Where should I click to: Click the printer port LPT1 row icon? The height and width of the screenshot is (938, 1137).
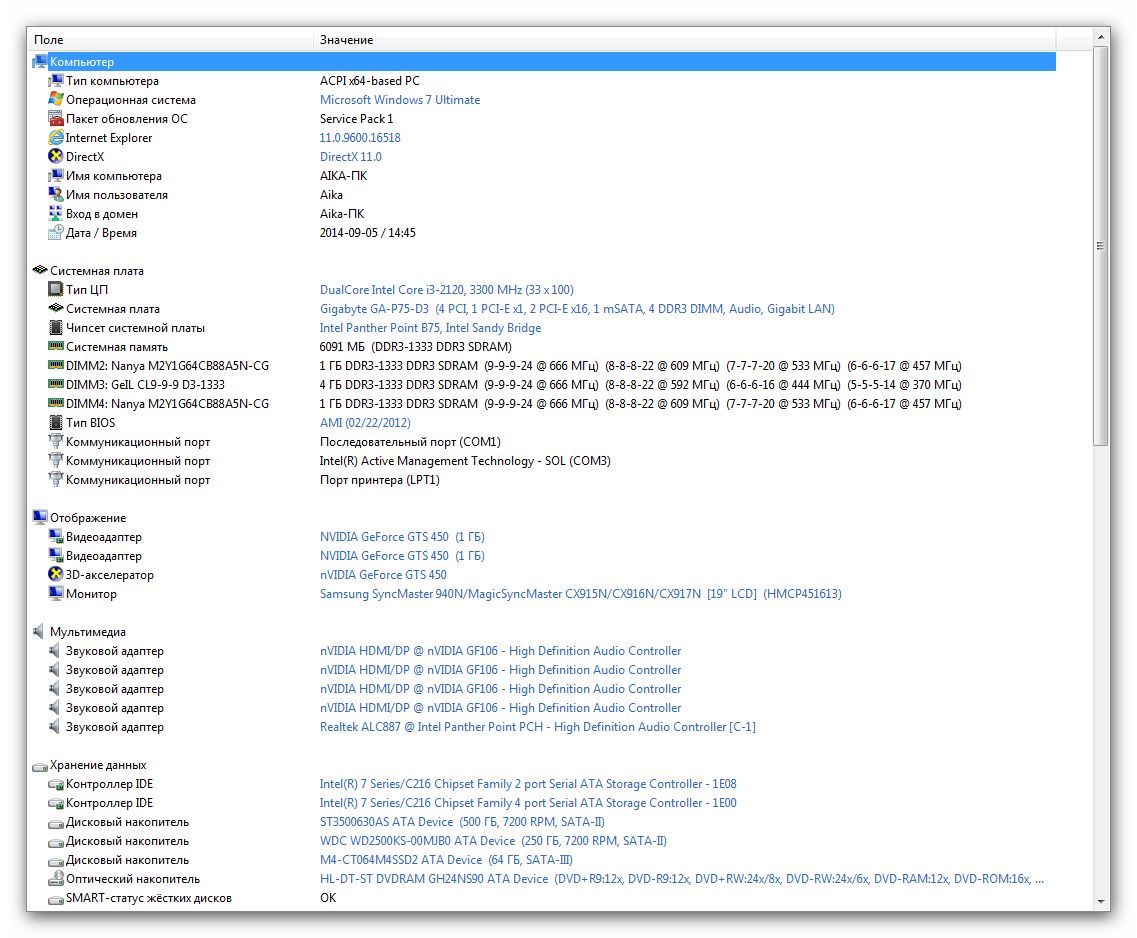click(56, 480)
